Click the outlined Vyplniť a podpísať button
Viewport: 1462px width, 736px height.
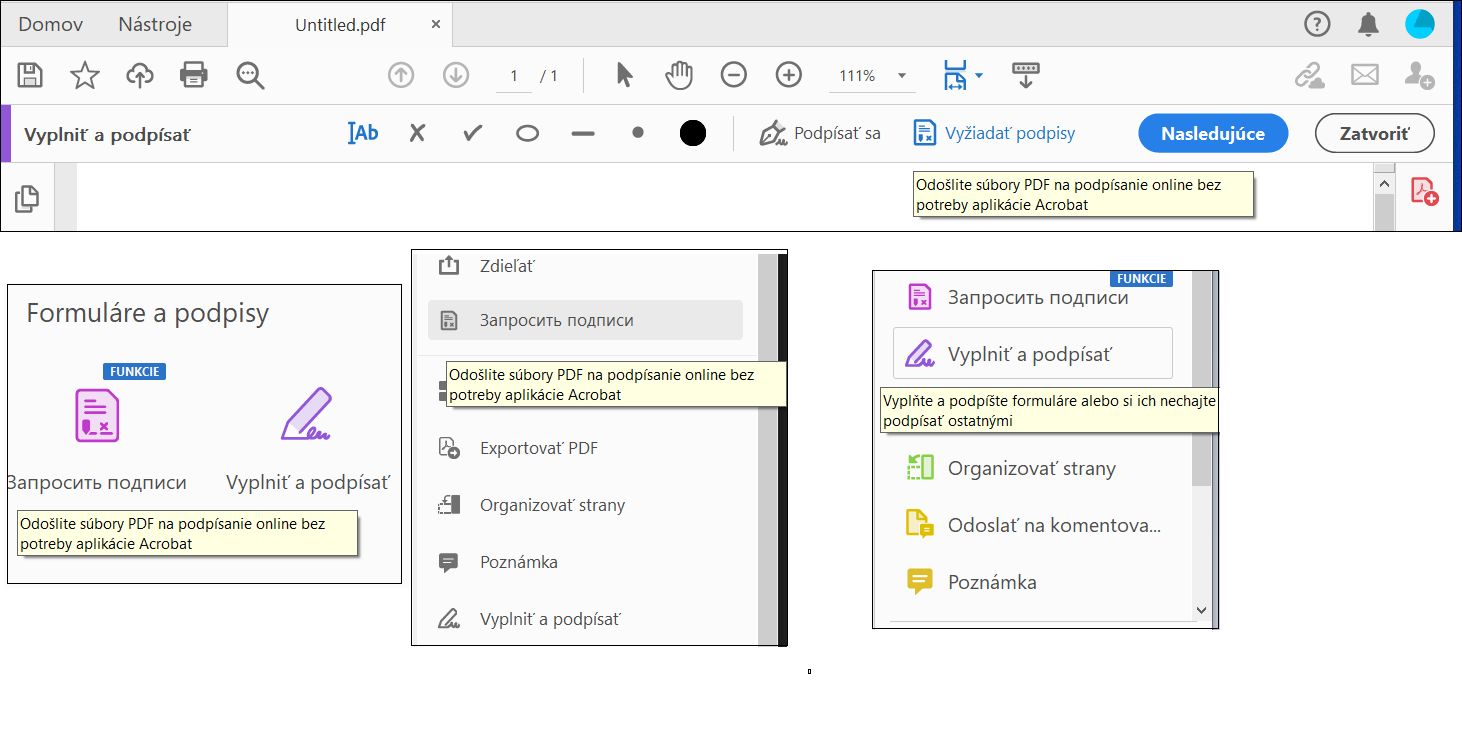pos(1032,354)
